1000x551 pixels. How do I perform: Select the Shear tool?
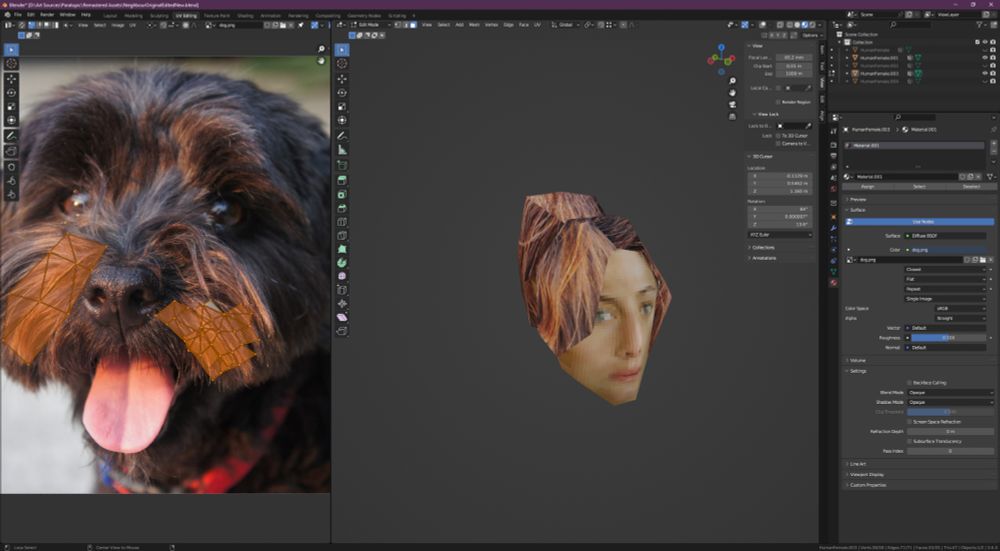click(342, 317)
